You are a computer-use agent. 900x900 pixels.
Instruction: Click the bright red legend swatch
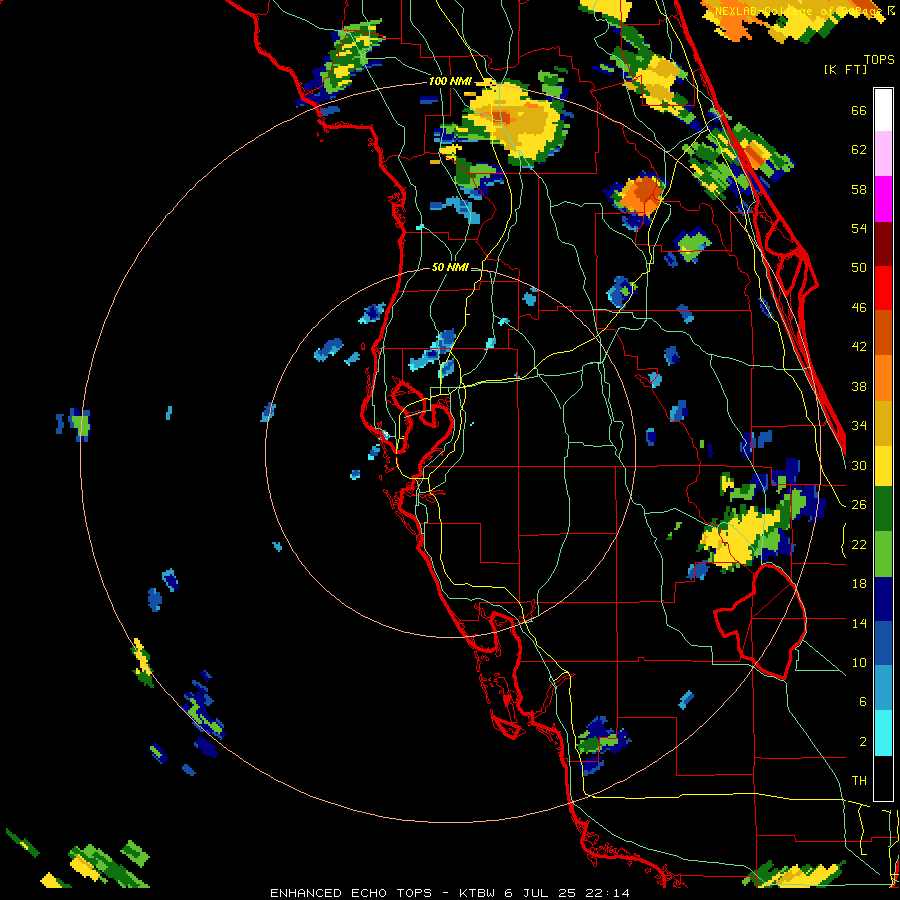point(883,288)
